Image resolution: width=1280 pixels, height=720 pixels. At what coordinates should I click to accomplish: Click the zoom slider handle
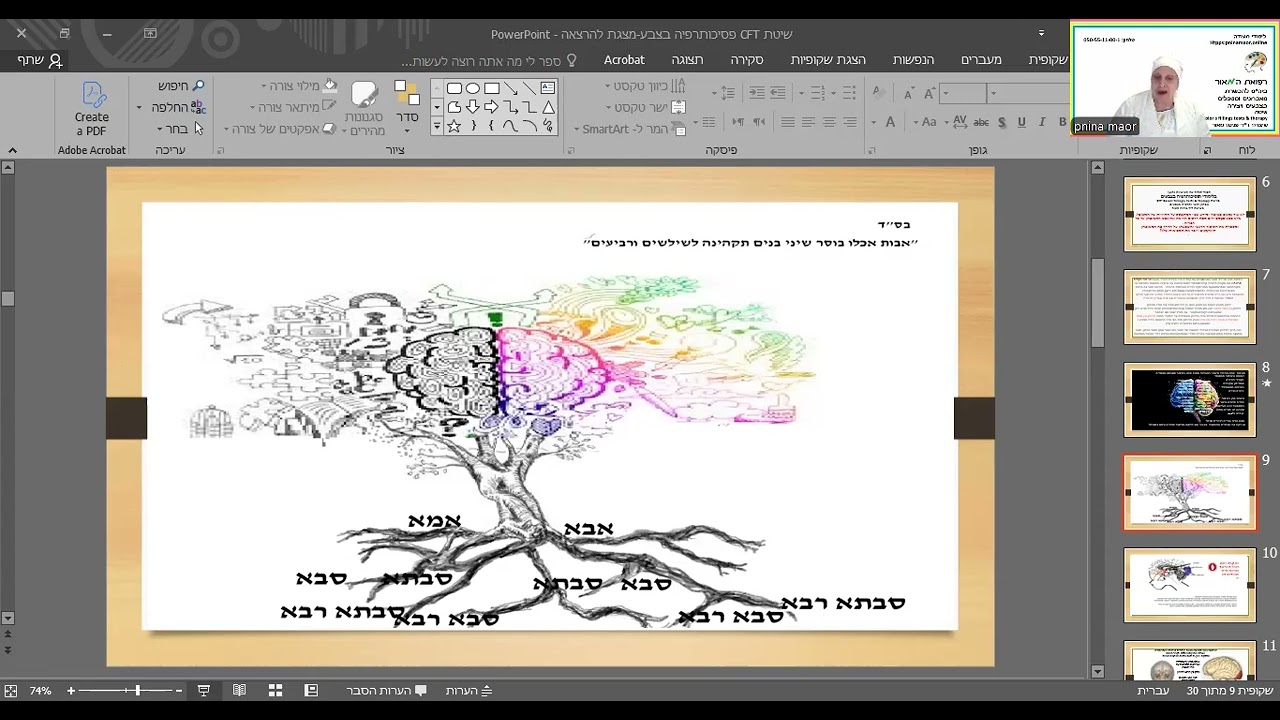point(138,691)
